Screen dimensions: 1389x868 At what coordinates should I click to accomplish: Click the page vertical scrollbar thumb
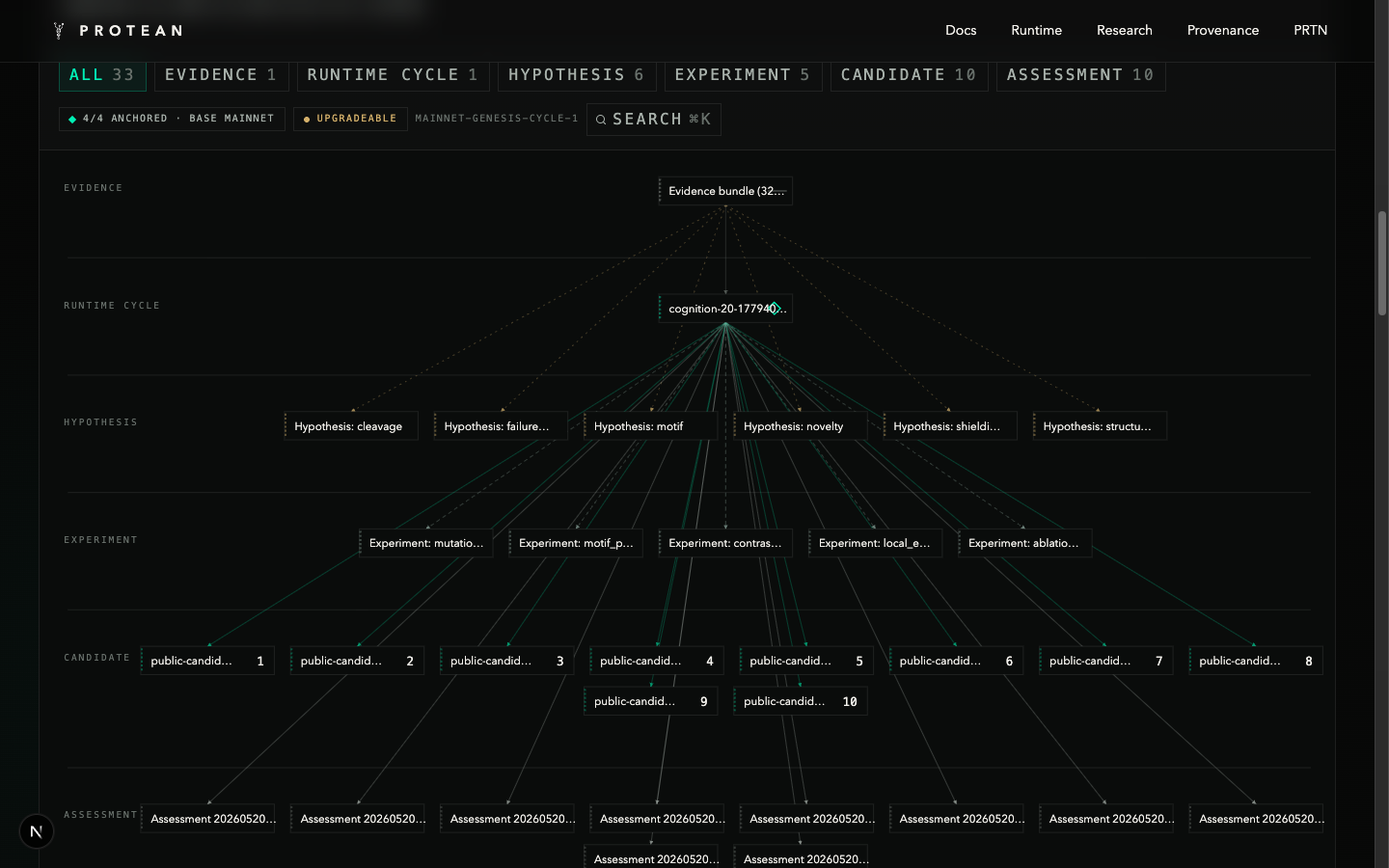(1381, 263)
